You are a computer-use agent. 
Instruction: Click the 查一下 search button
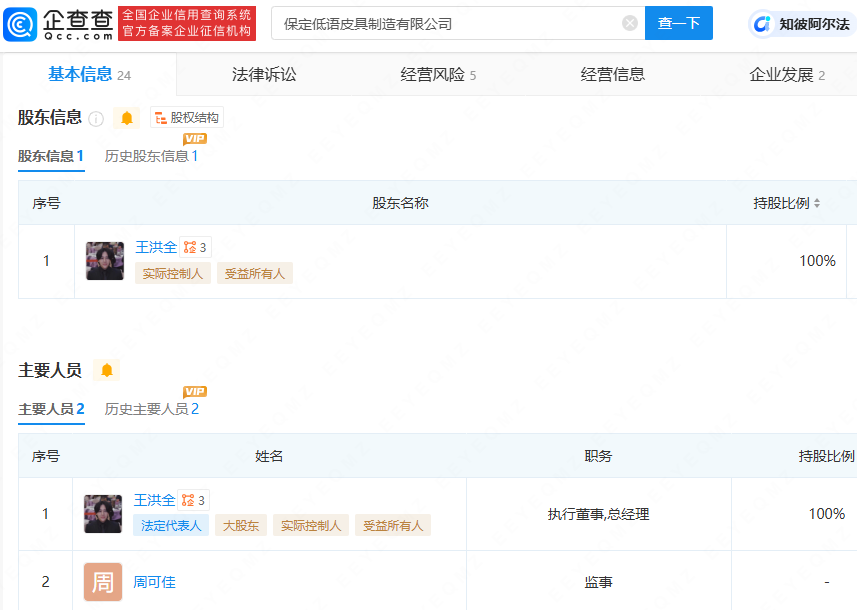(x=679, y=22)
